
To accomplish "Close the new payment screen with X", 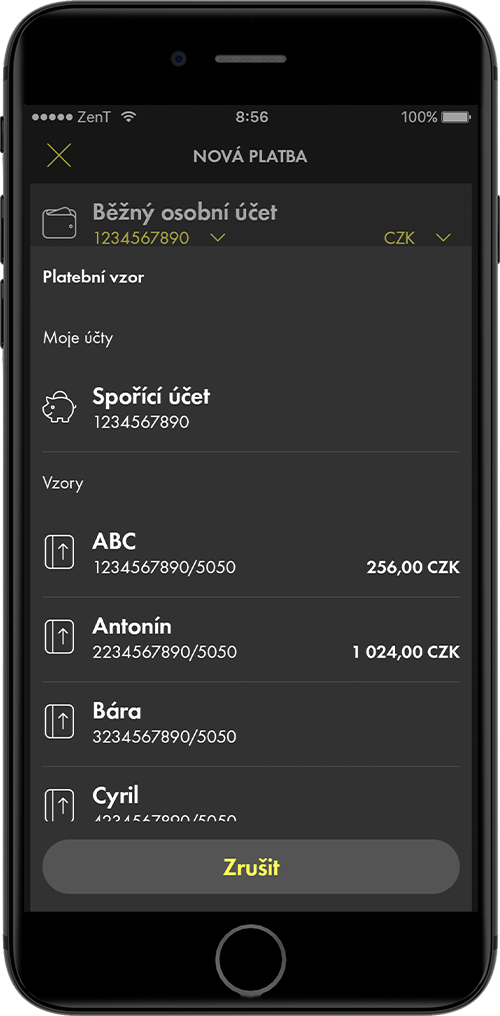I will tap(59, 156).
